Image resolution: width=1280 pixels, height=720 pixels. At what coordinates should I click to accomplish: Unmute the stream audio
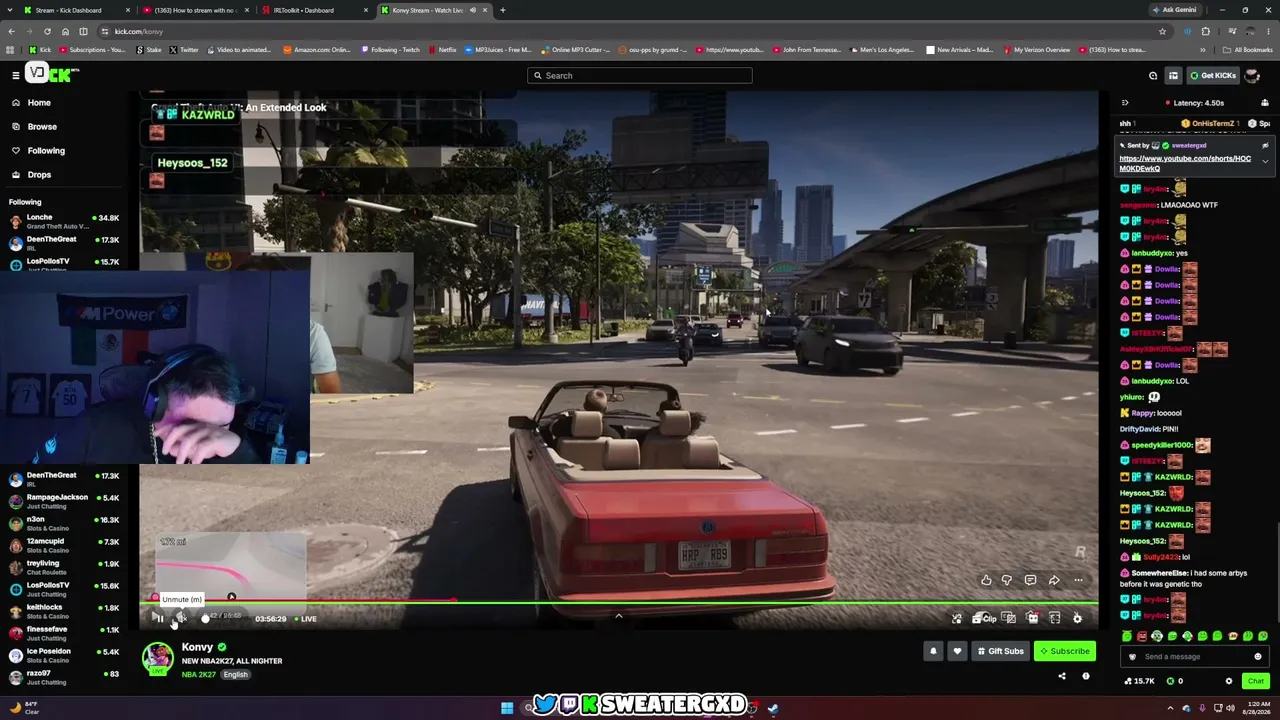click(181, 618)
